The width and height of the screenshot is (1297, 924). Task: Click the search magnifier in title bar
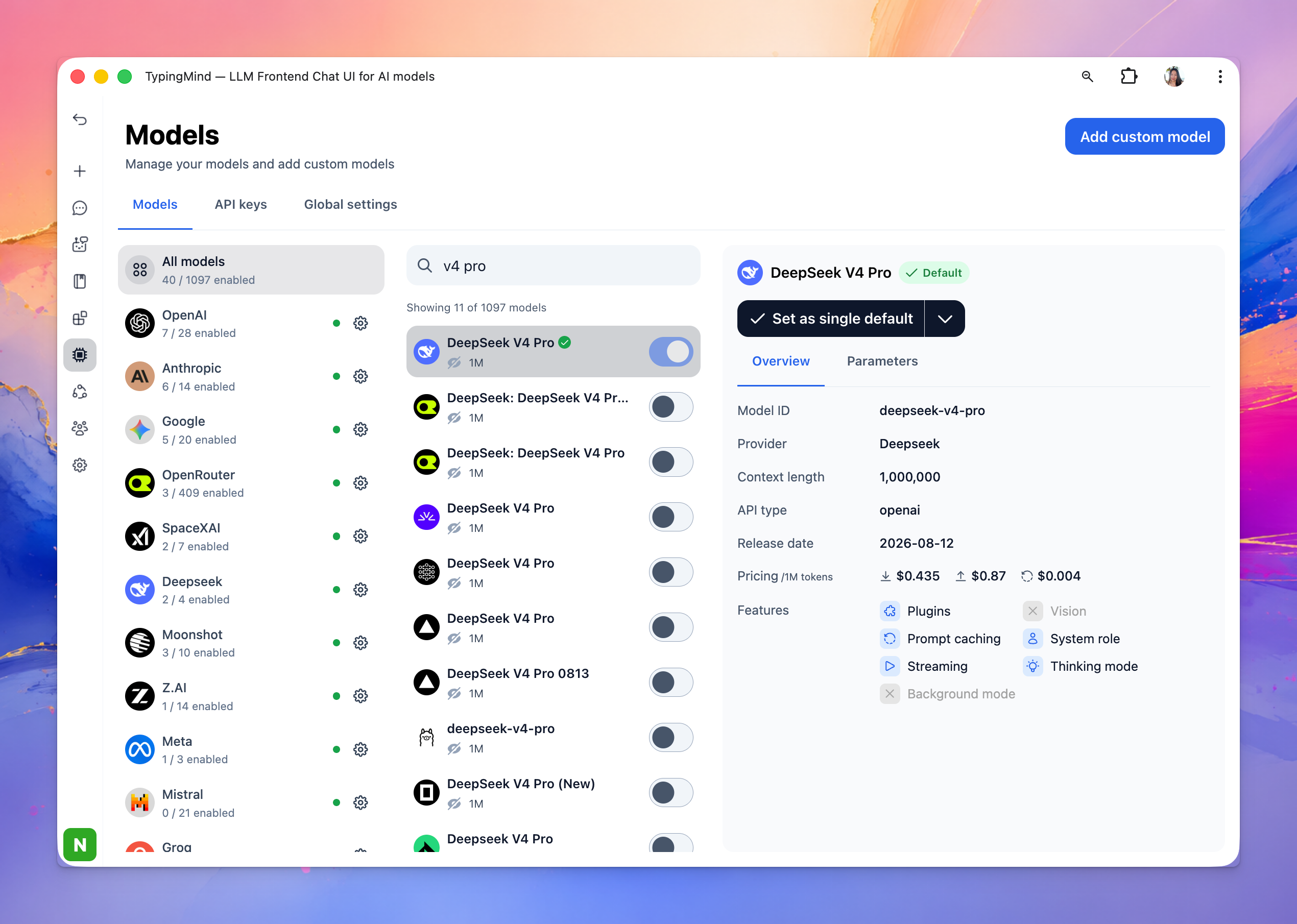click(1087, 76)
